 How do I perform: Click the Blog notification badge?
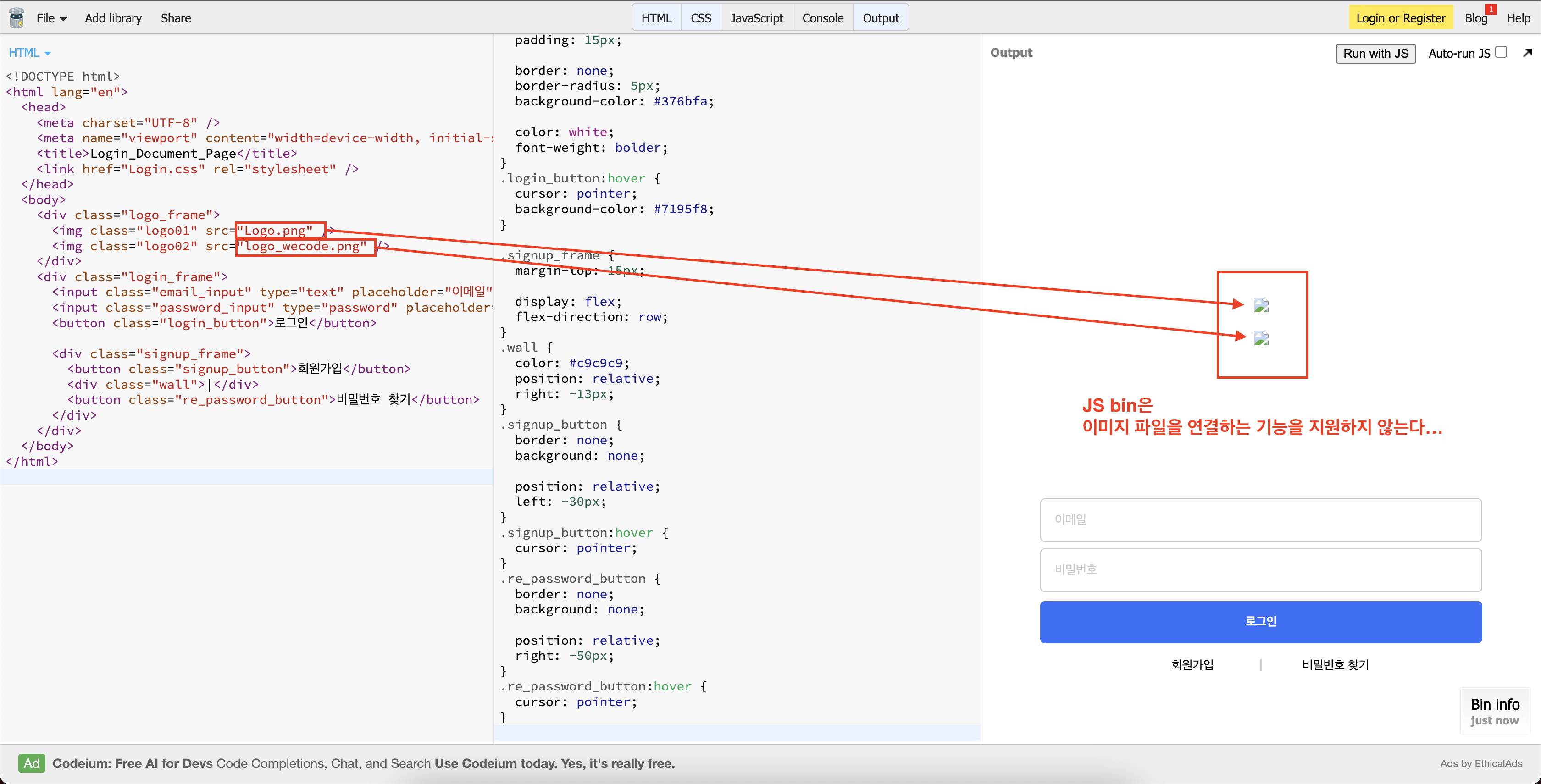coord(1491,9)
